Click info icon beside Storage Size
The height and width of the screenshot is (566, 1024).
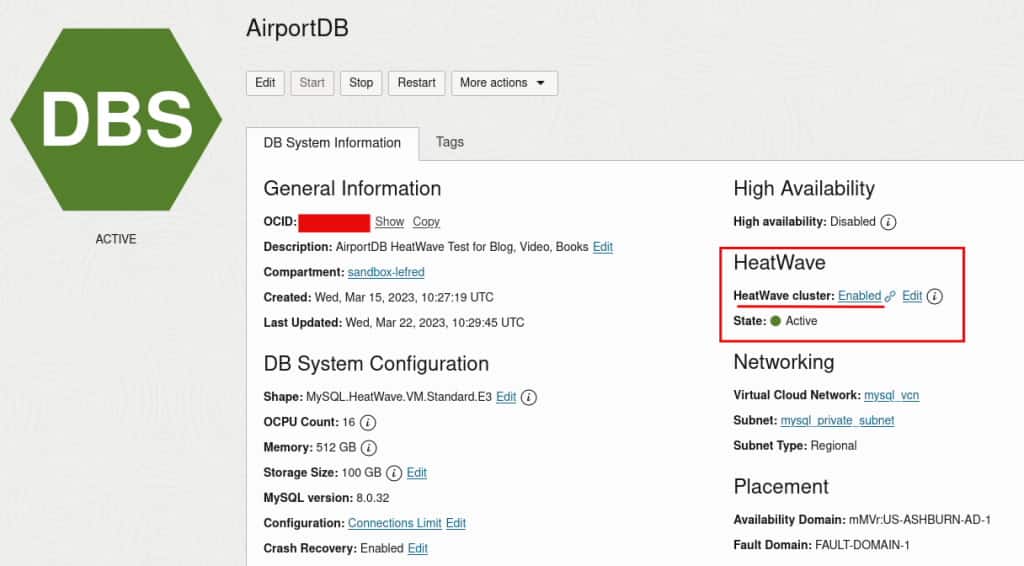coord(394,473)
